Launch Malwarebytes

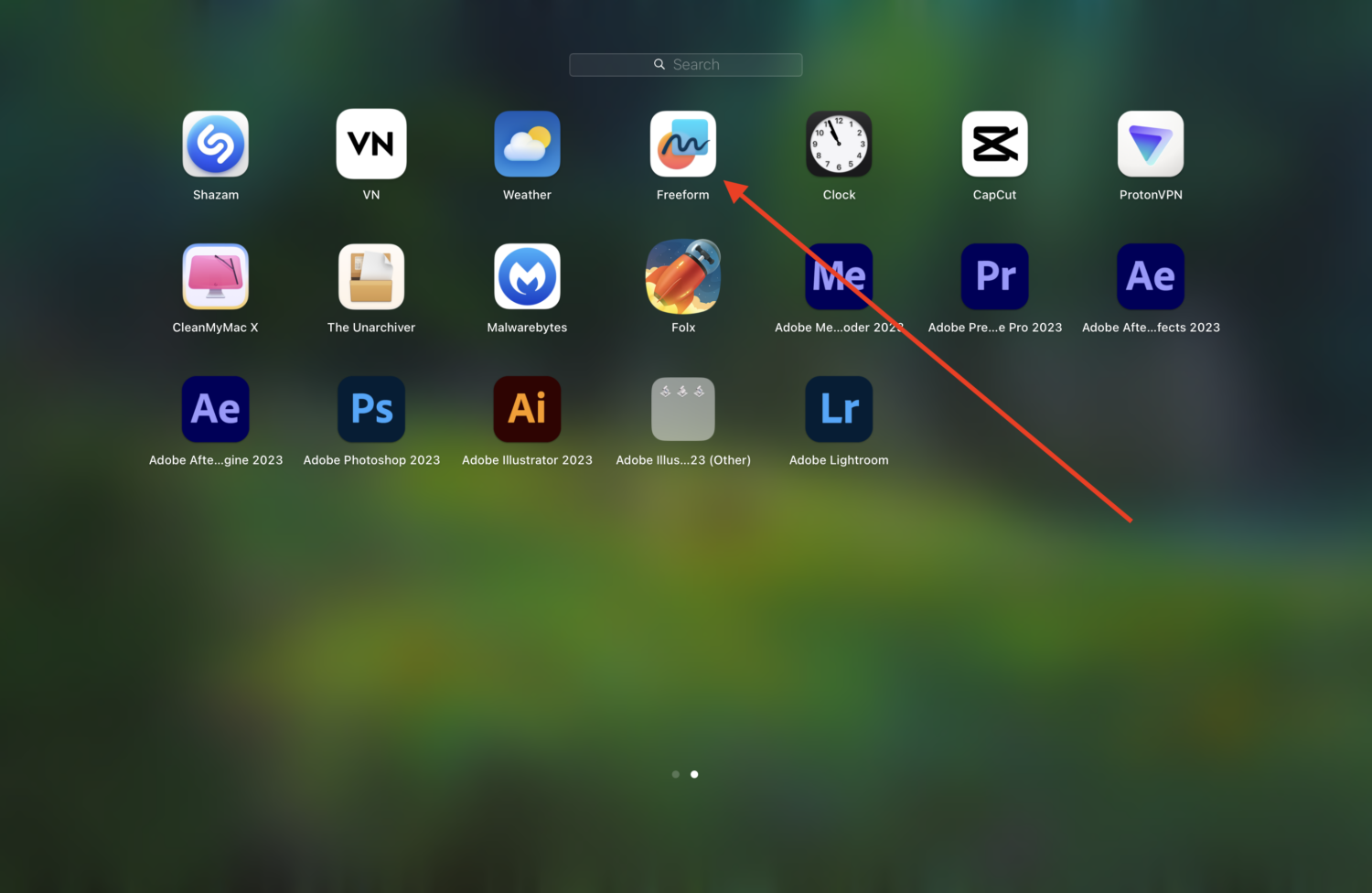(528, 276)
